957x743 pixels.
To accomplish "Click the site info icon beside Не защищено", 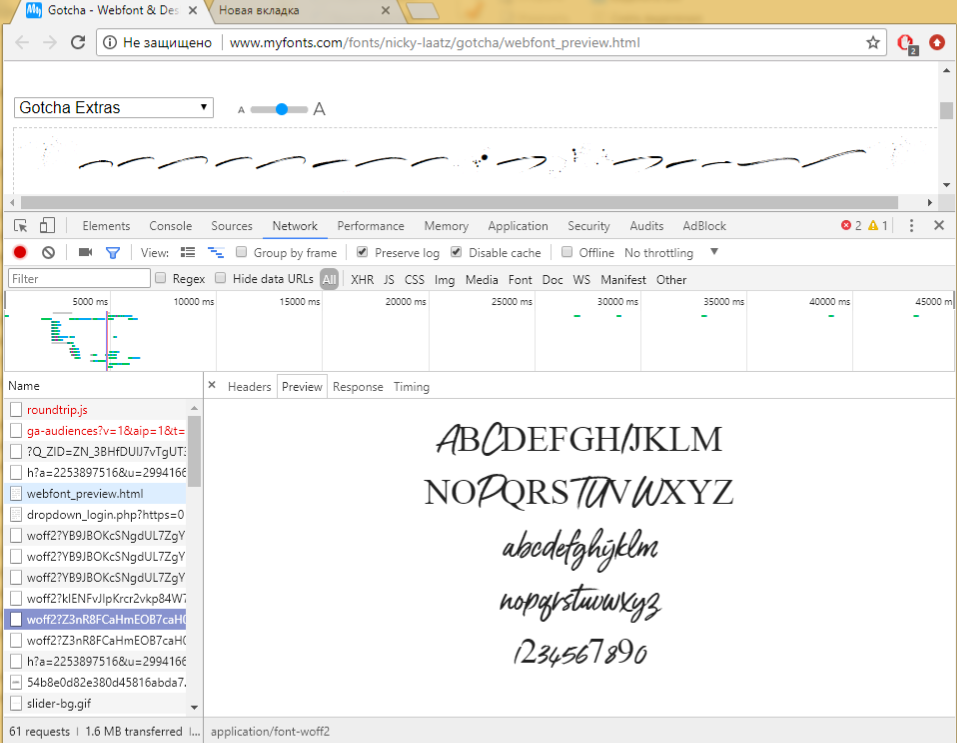I will [x=110, y=43].
